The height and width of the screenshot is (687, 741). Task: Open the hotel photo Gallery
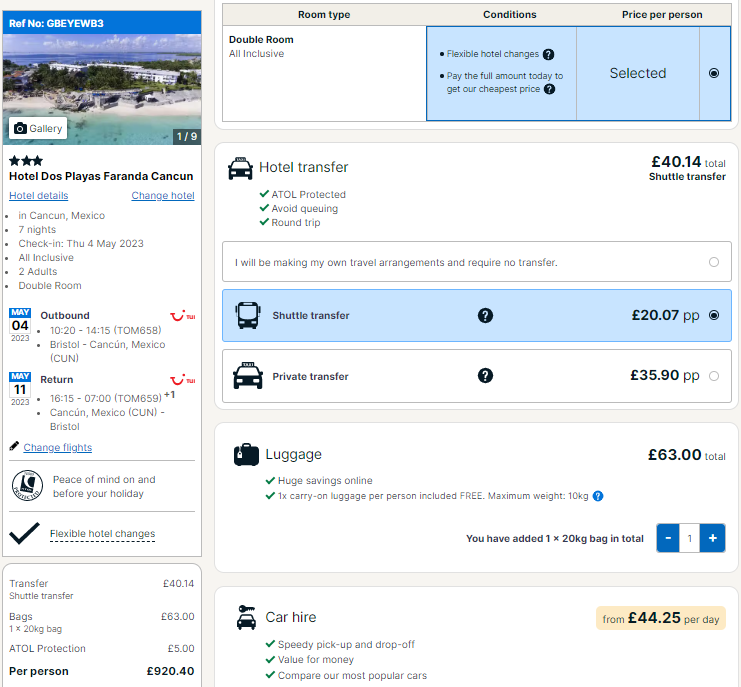(38, 128)
